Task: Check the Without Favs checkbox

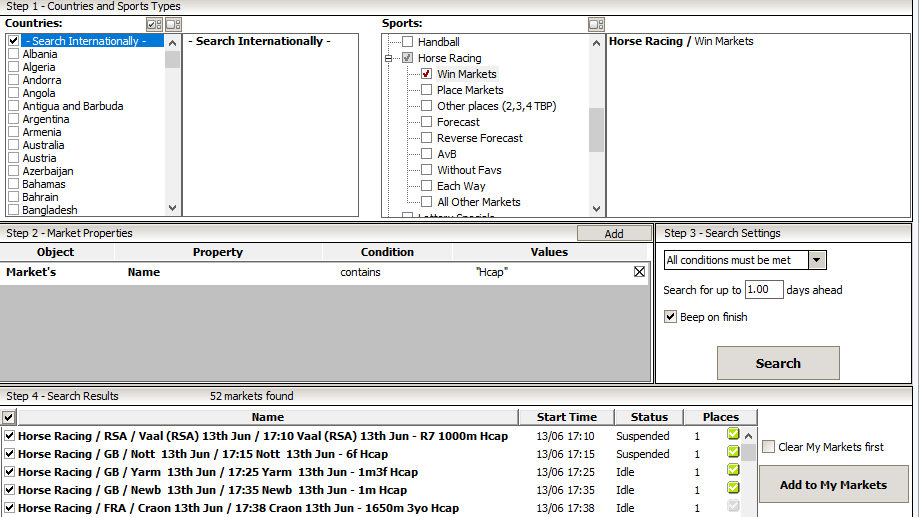Action: coord(427,170)
